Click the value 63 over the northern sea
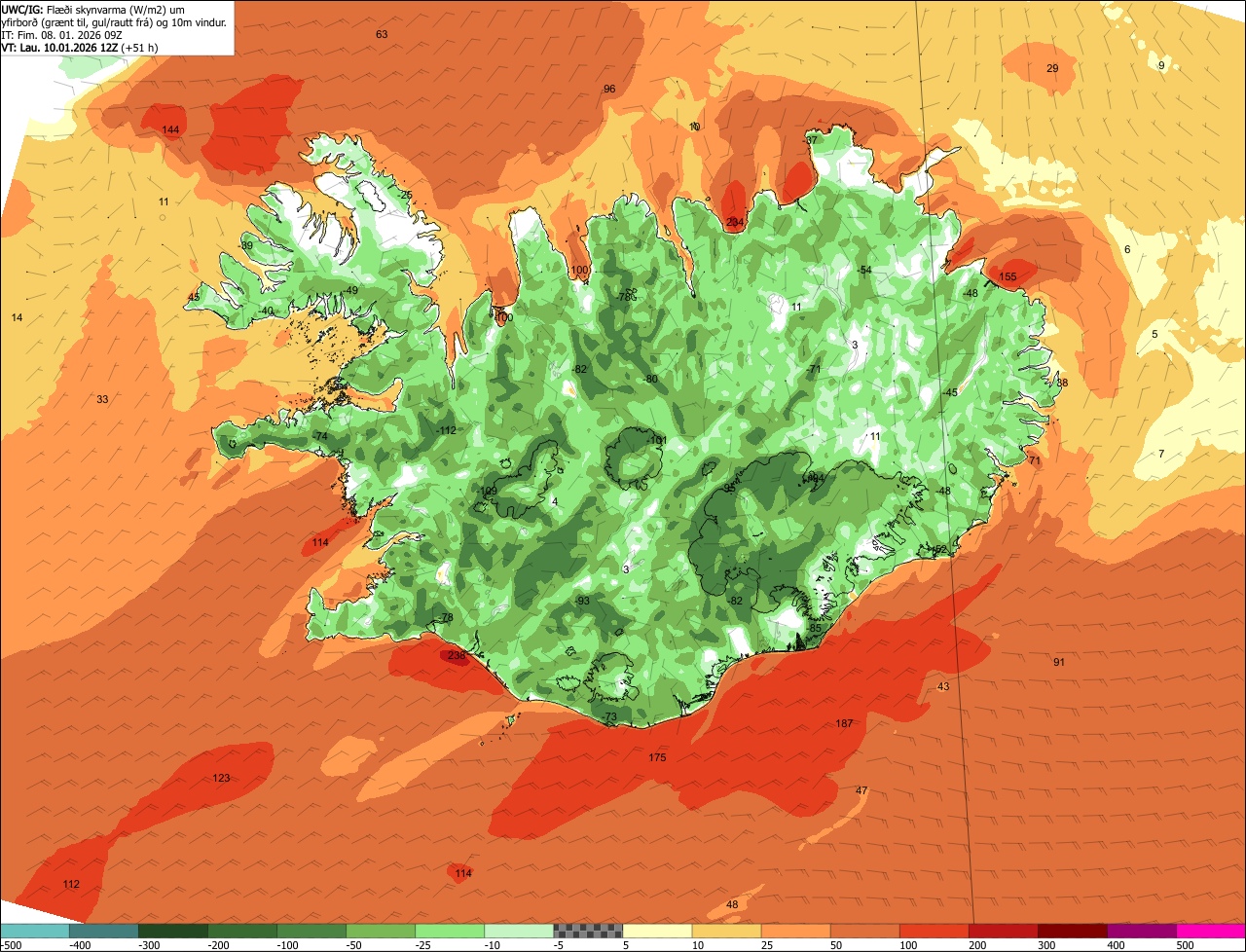The image size is (1246, 952). coord(382,34)
